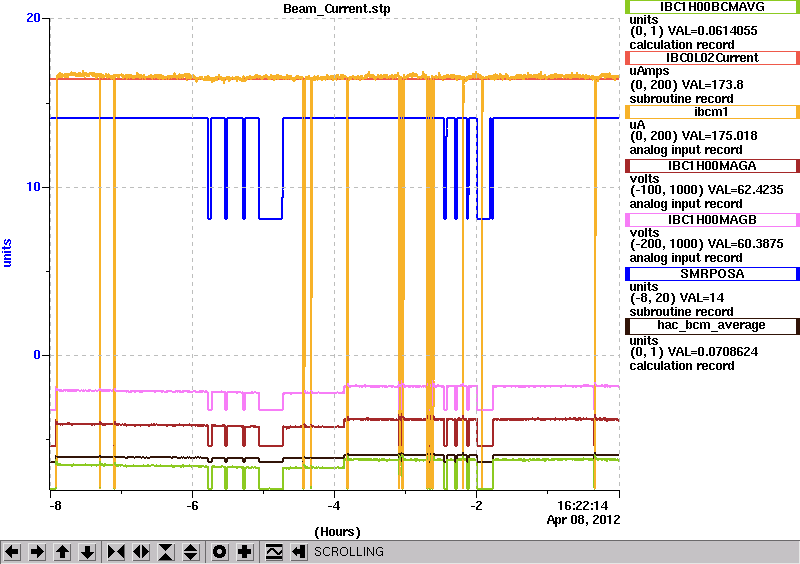800x564 pixels.
Task: Click the 'uAmps' units label
Action: 649,71
